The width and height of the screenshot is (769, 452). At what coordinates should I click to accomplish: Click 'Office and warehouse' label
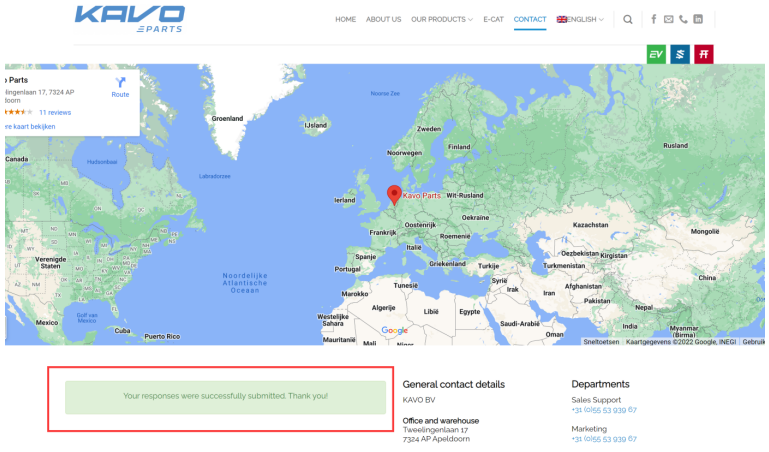[441, 421]
